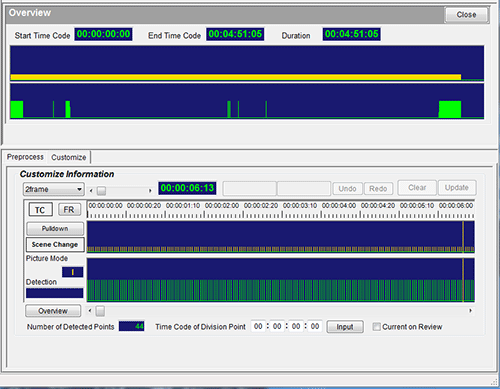The width and height of the screenshot is (500, 389).
Task: Click the Redo button
Action: (x=378, y=189)
